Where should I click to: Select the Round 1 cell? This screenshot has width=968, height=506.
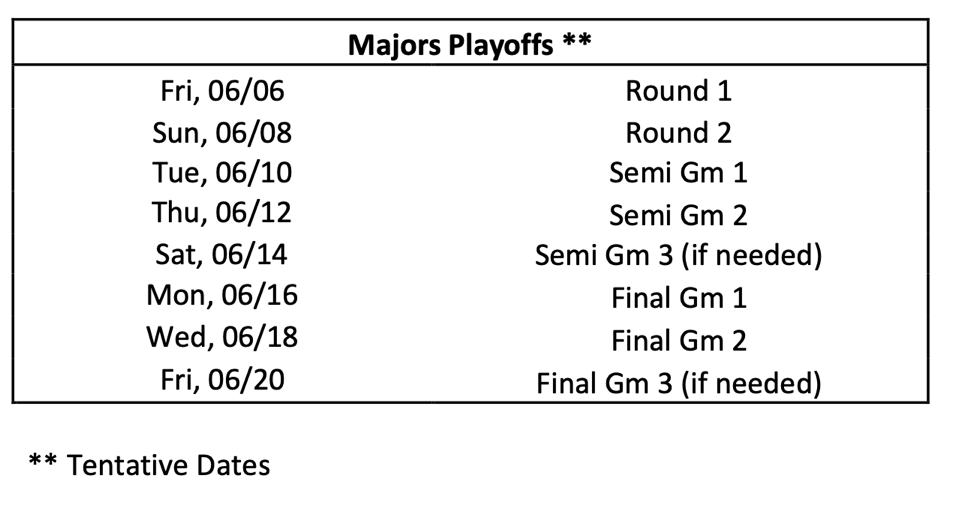(678, 91)
